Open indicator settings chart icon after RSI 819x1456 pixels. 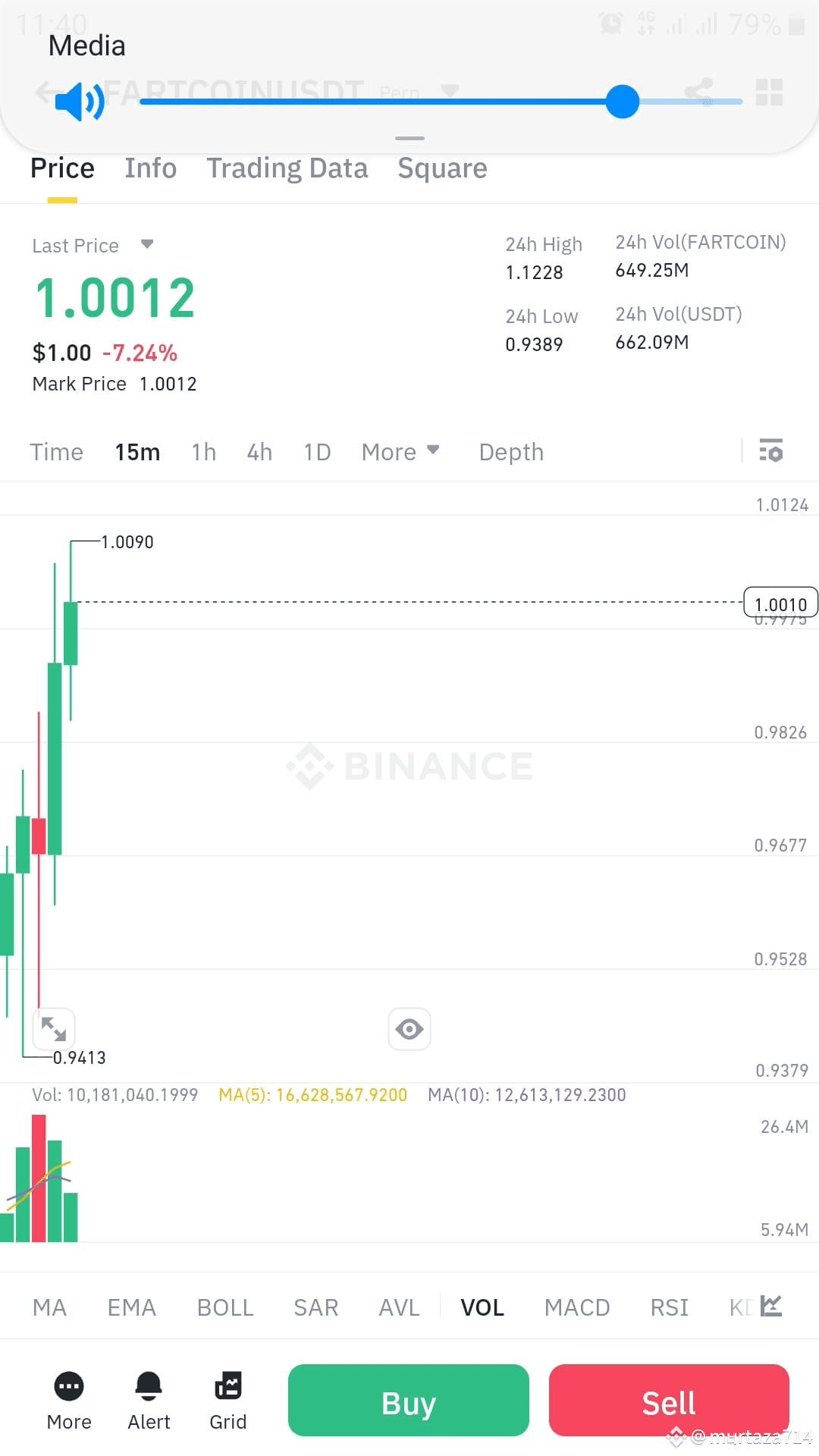(771, 1306)
